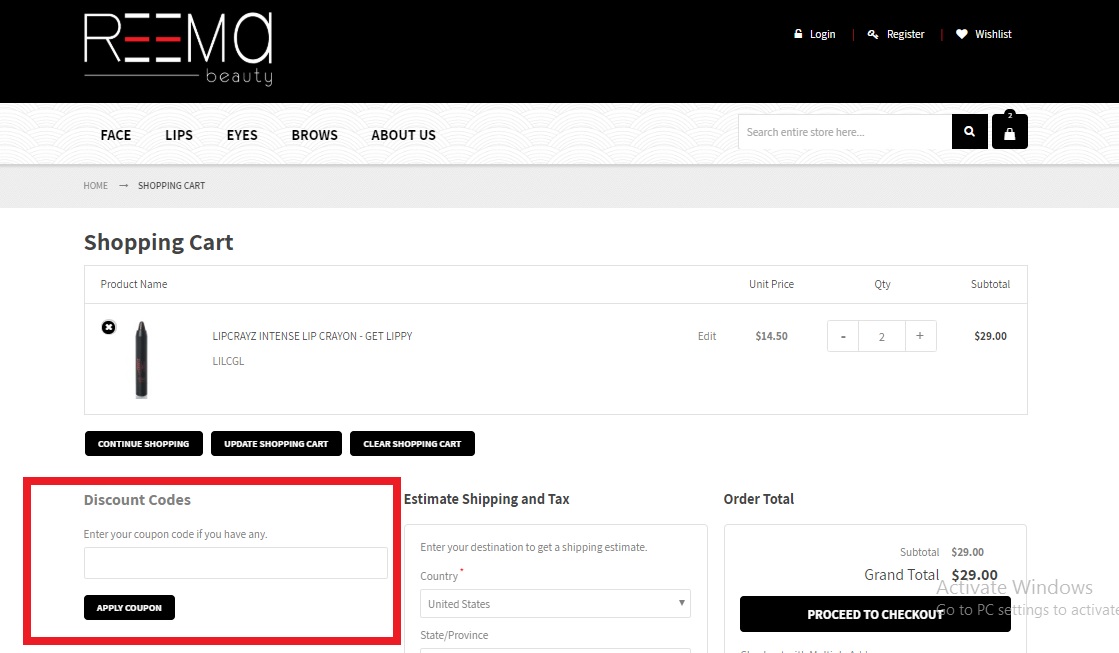Viewport: 1119px width, 653px height.
Task: Click the search magnifier button
Action: coord(969,131)
